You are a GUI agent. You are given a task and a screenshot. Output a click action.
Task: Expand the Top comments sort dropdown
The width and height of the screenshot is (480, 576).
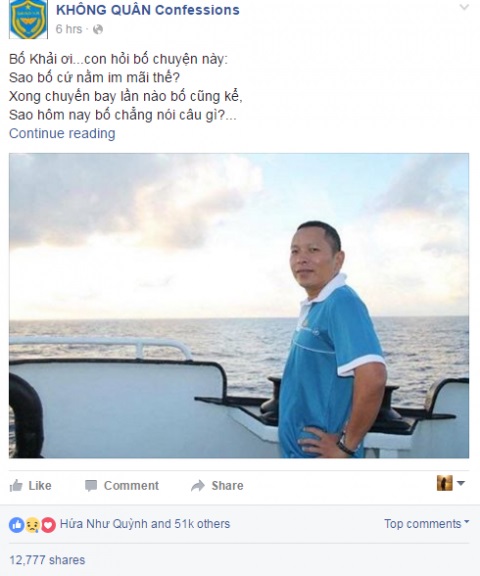tap(427, 523)
